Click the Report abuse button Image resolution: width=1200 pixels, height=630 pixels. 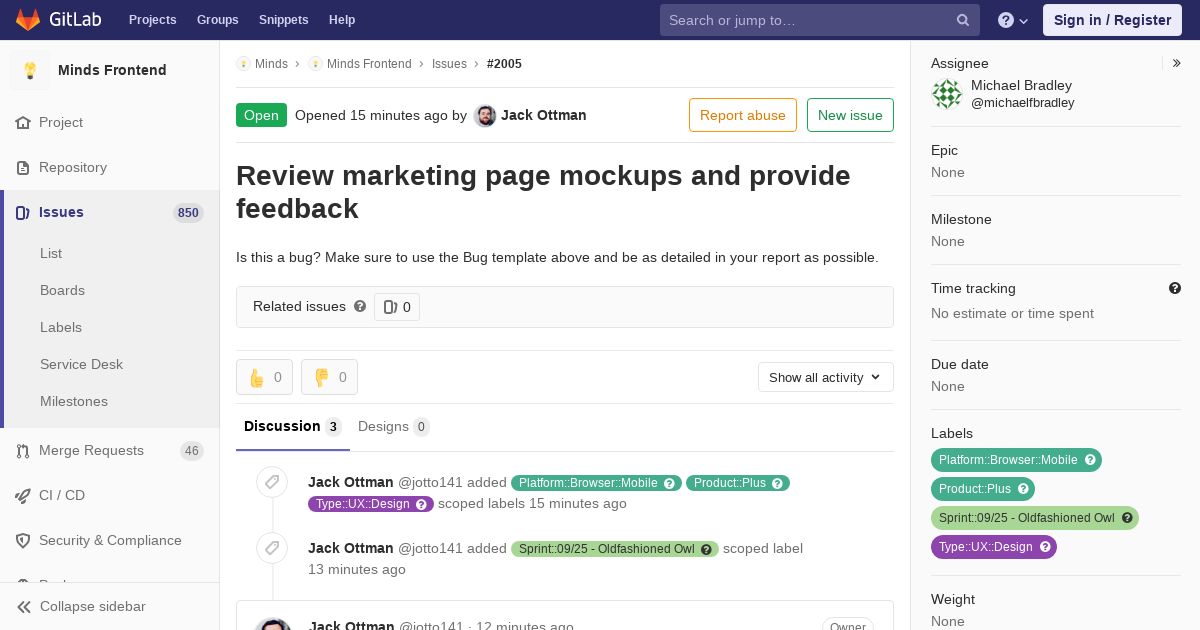pyautogui.click(x=743, y=115)
